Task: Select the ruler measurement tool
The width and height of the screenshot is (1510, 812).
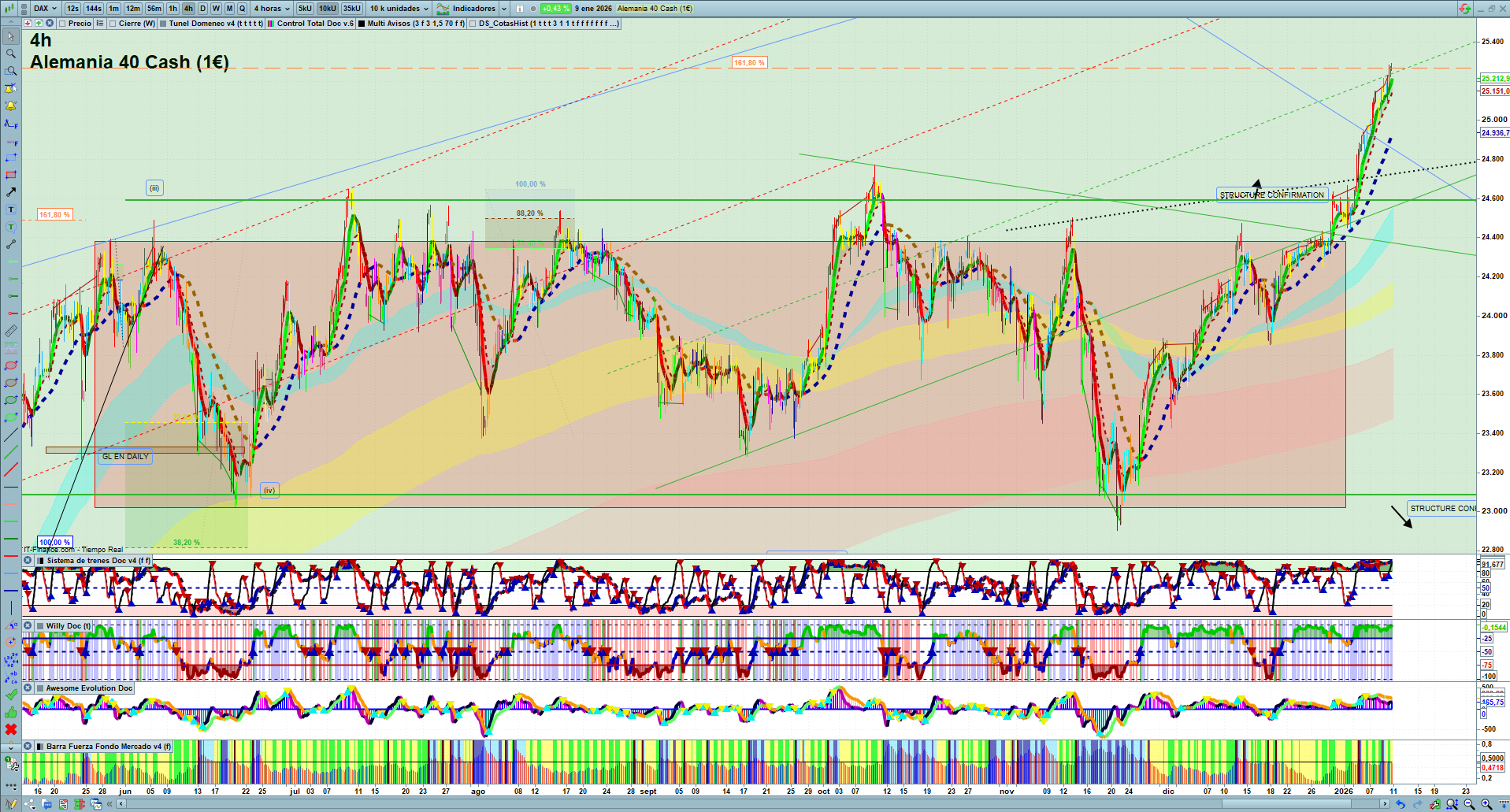Action: point(11,331)
